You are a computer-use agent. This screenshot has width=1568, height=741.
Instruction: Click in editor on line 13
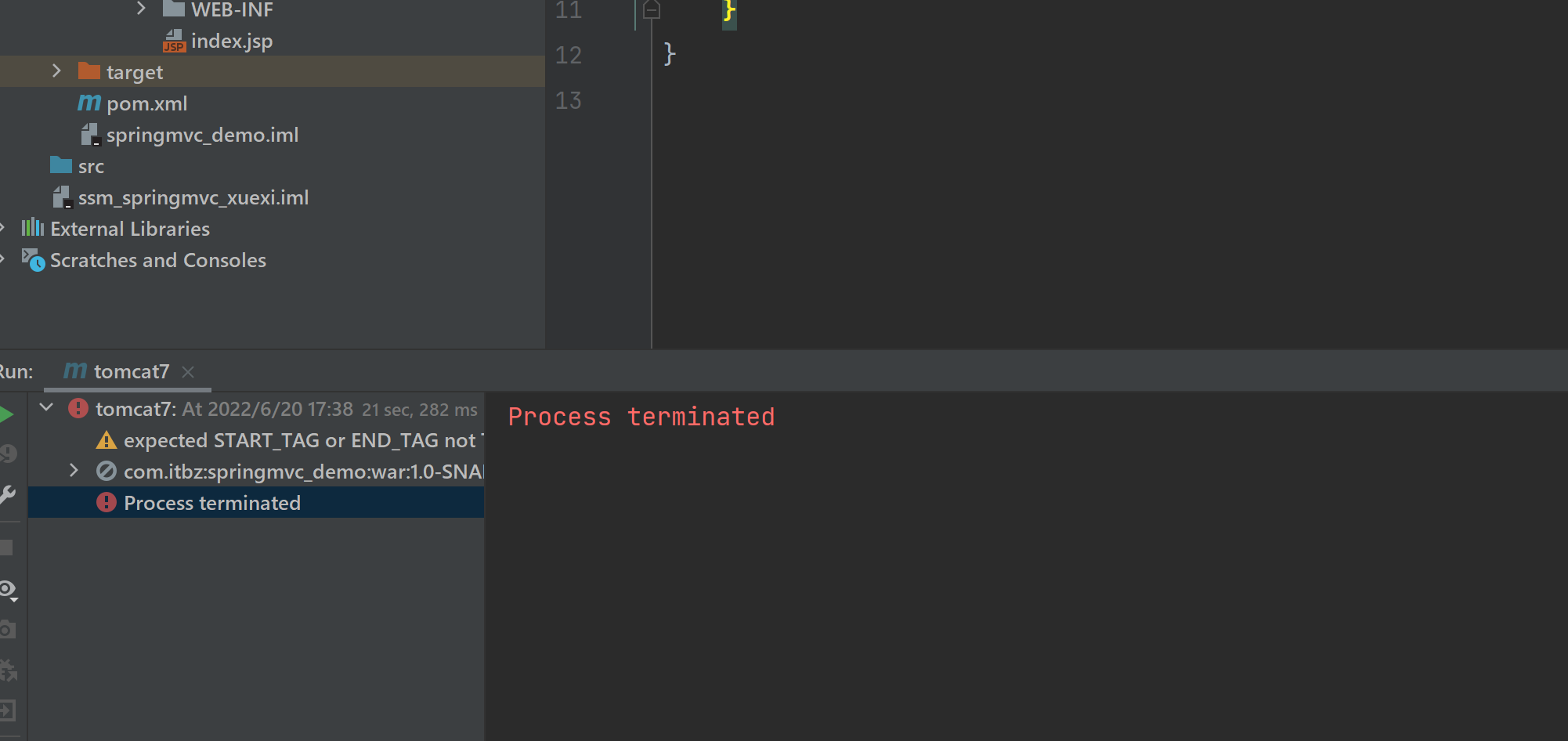pos(1097,101)
